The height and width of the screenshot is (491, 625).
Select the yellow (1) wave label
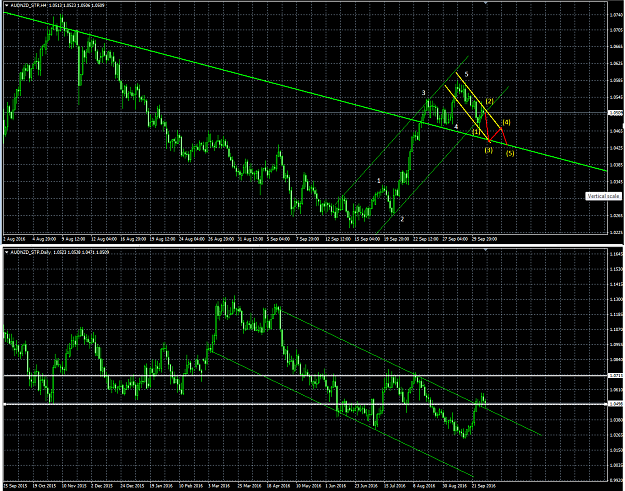click(x=476, y=131)
